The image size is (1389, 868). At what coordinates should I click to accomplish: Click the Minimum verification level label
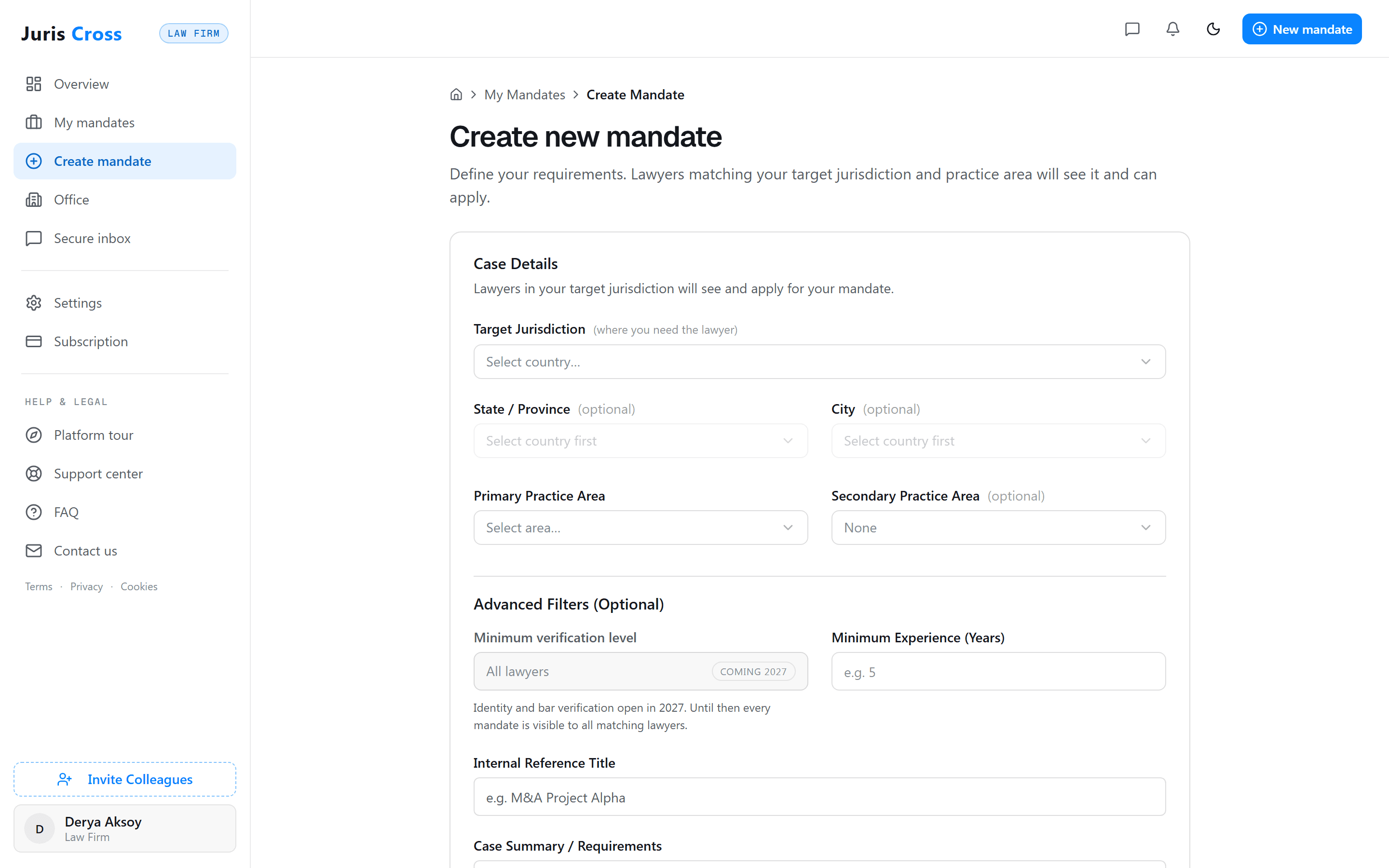(x=555, y=637)
